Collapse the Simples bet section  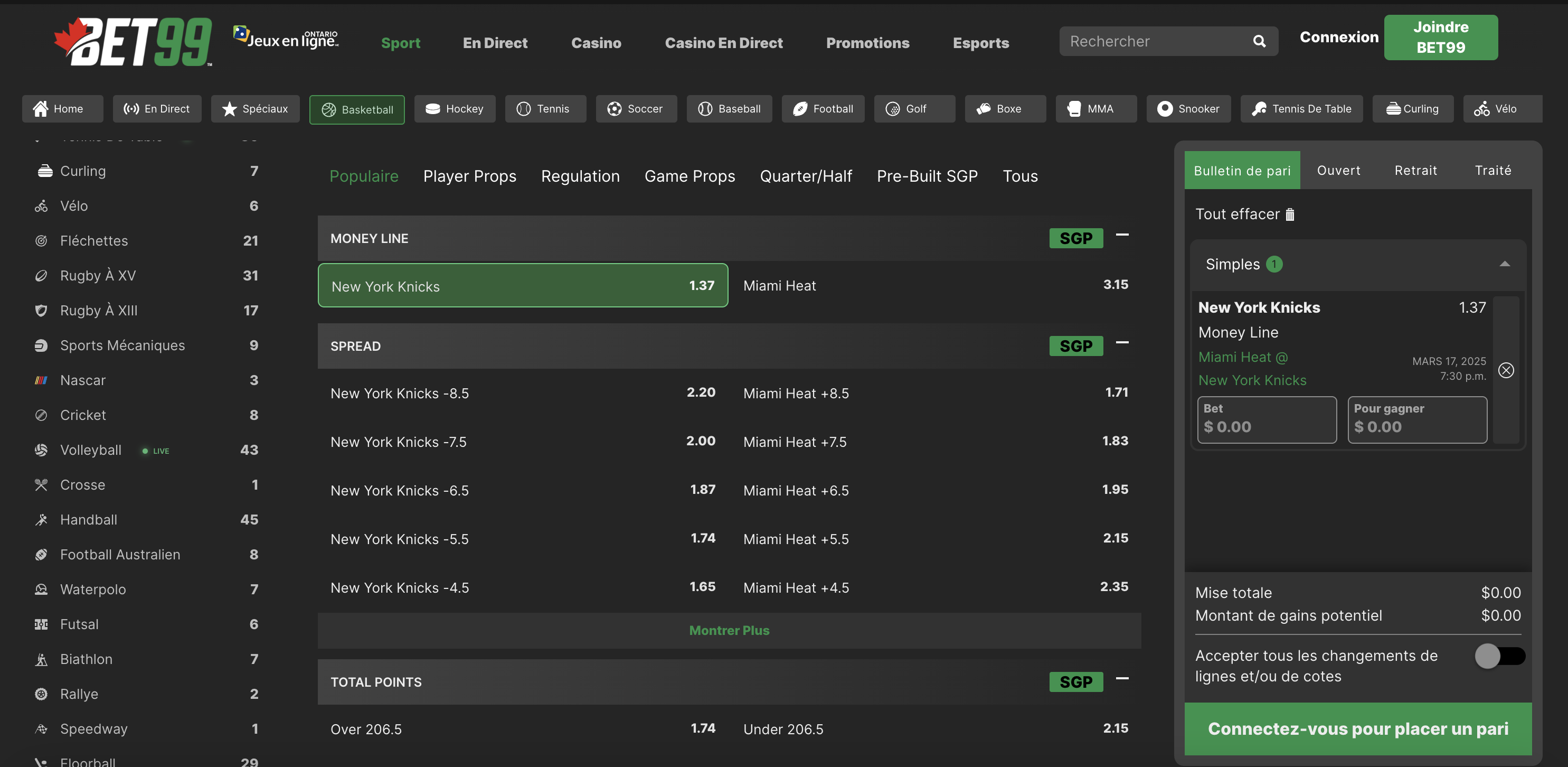click(x=1504, y=264)
